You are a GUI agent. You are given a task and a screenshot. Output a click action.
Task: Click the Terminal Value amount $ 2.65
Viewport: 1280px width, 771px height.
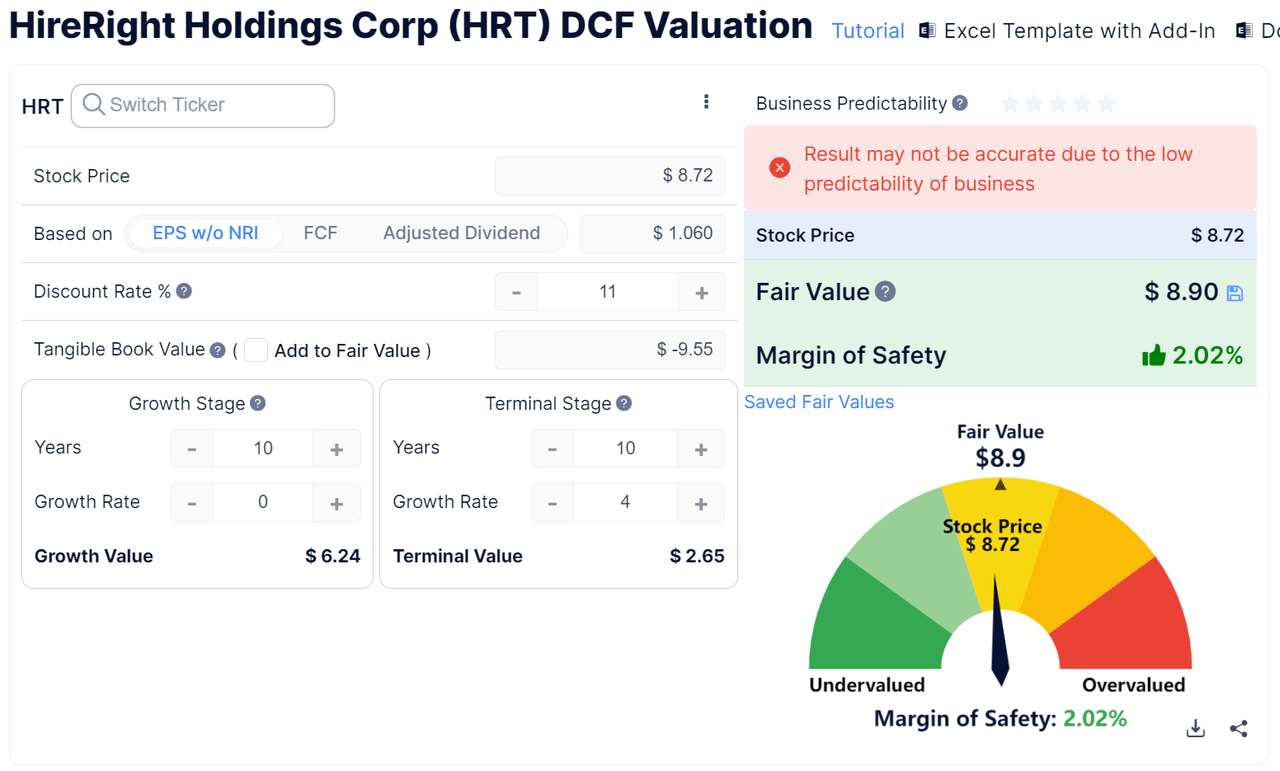click(697, 556)
